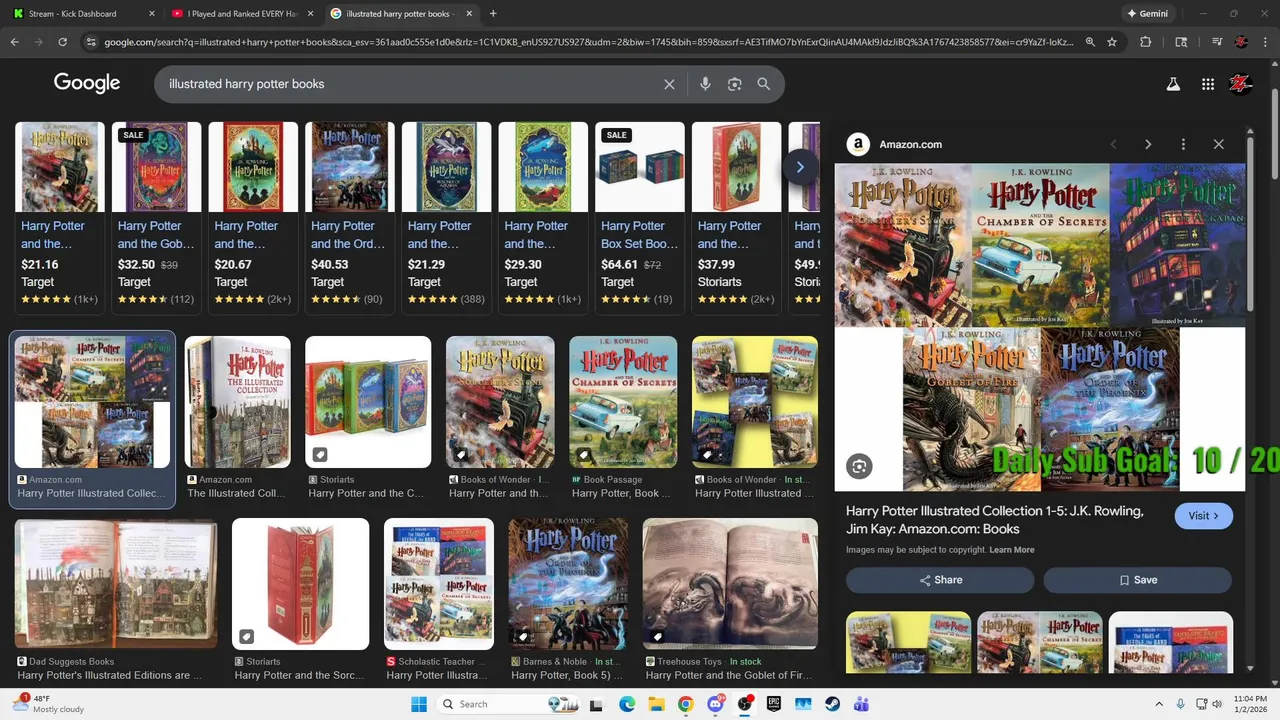Open the $21.16 Target product card

tap(60, 217)
